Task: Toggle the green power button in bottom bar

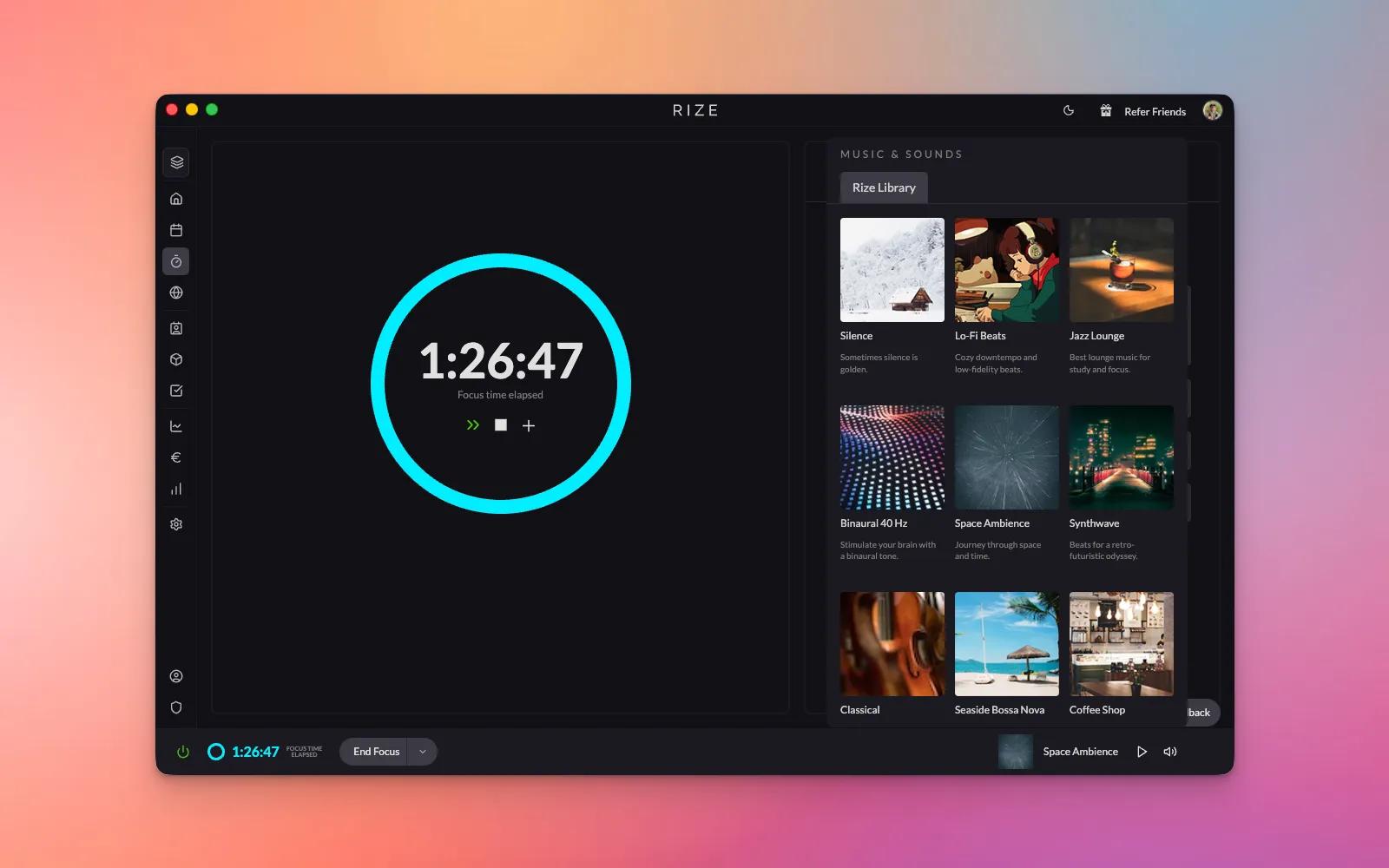Action: (x=183, y=752)
